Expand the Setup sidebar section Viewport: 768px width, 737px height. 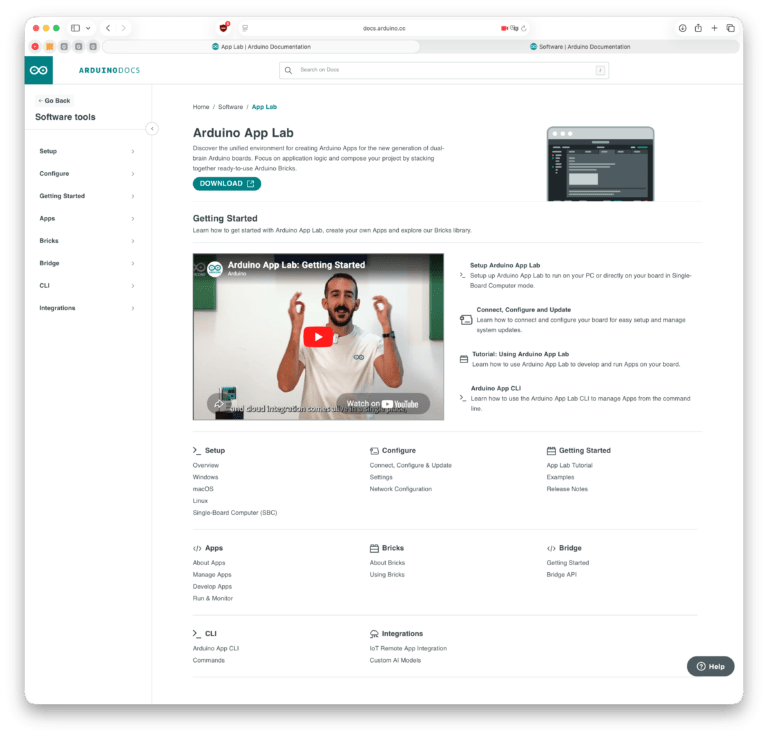87,151
